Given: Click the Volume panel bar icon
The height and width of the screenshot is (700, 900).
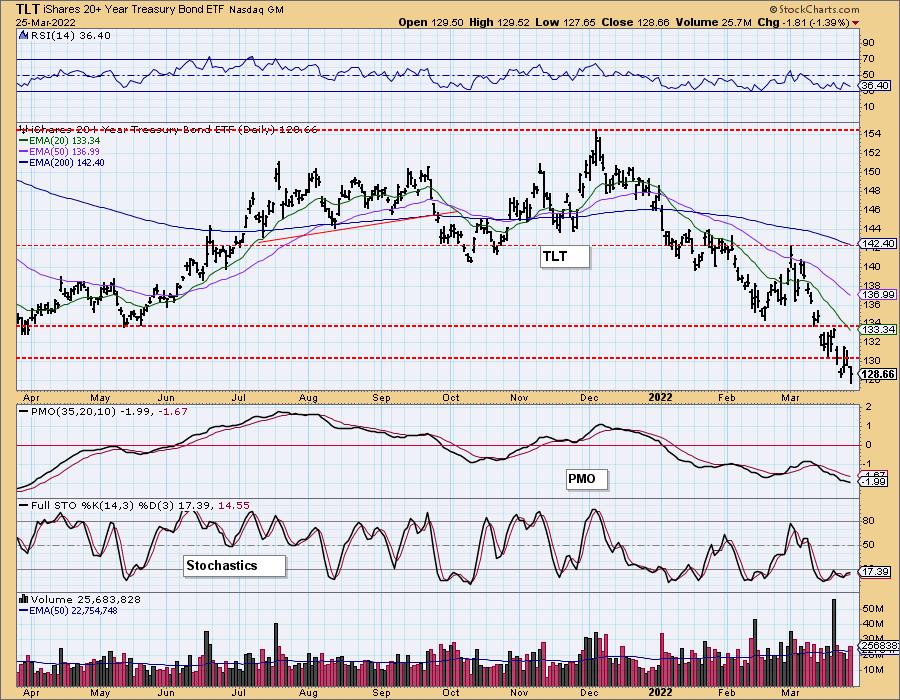Looking at the screenshot, I should (24, 598).
